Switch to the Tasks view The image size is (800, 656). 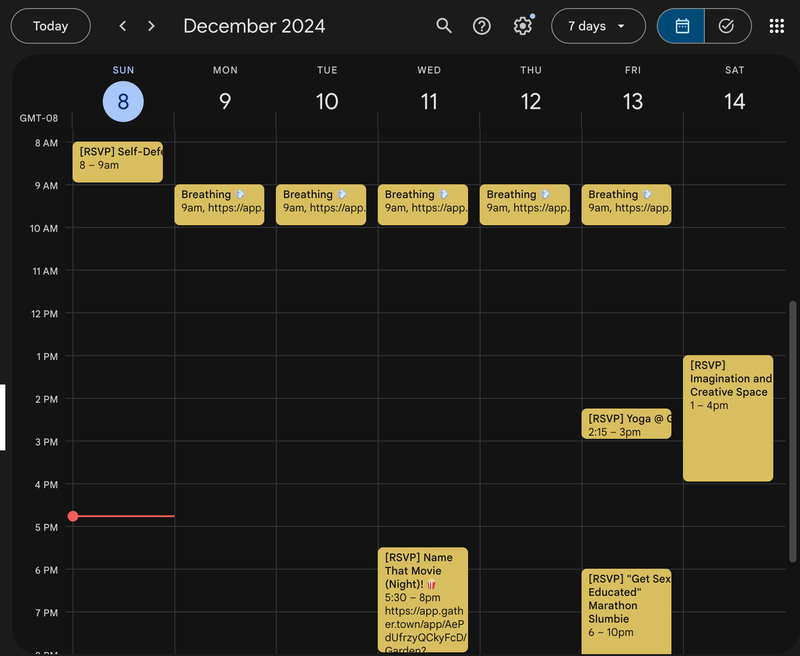[x=726, y=26]
